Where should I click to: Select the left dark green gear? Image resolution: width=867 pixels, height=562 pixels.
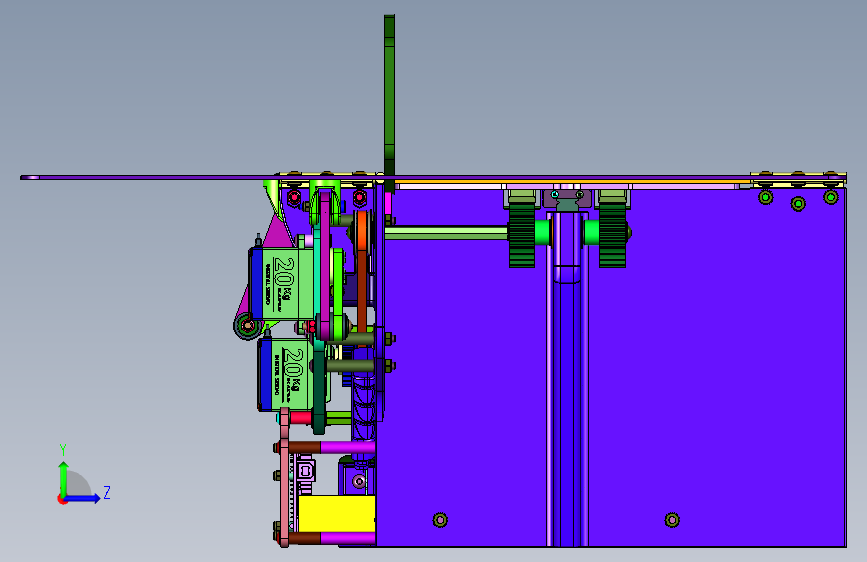(x=521, y=235)
